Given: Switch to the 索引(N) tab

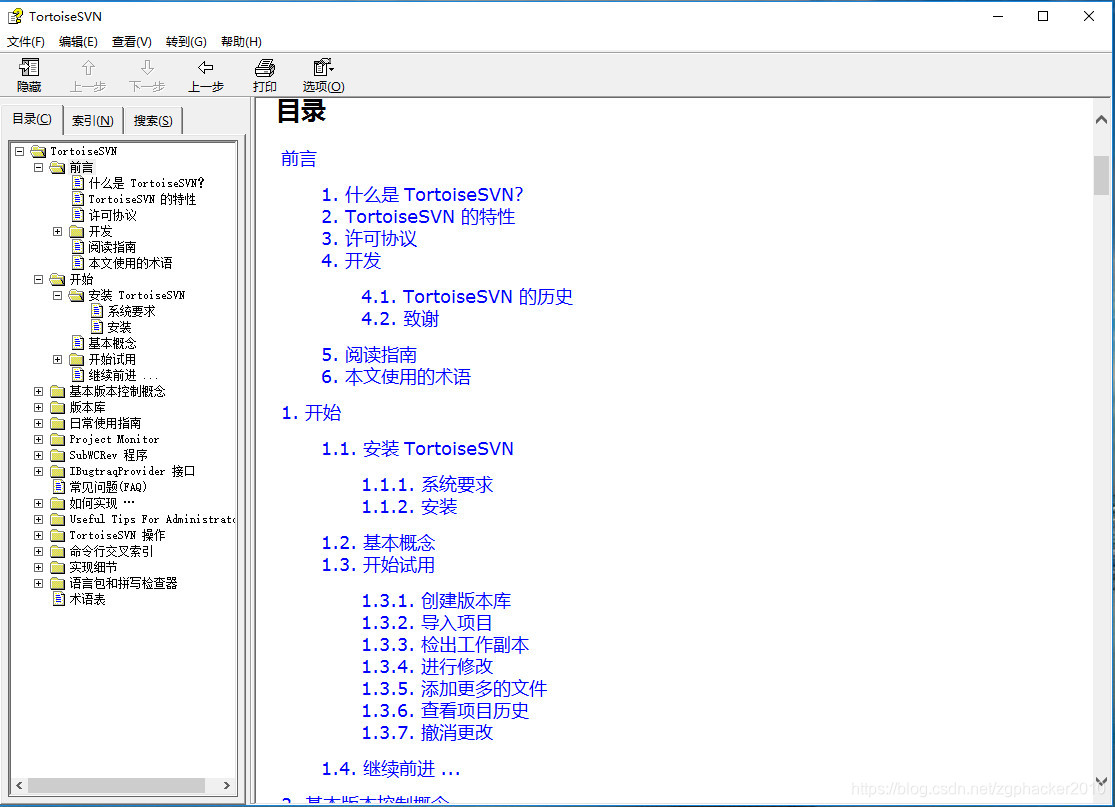Looking at the screenshot, I should (92, 121).
